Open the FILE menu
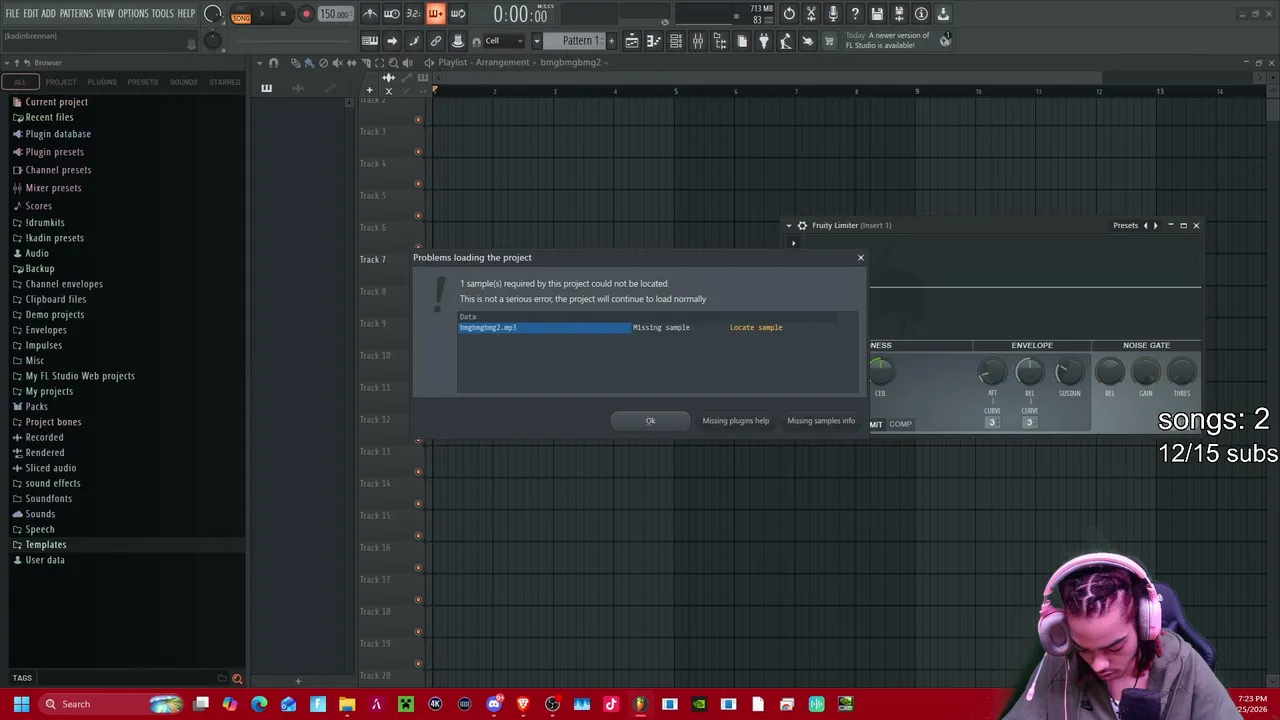 (13, 14)
